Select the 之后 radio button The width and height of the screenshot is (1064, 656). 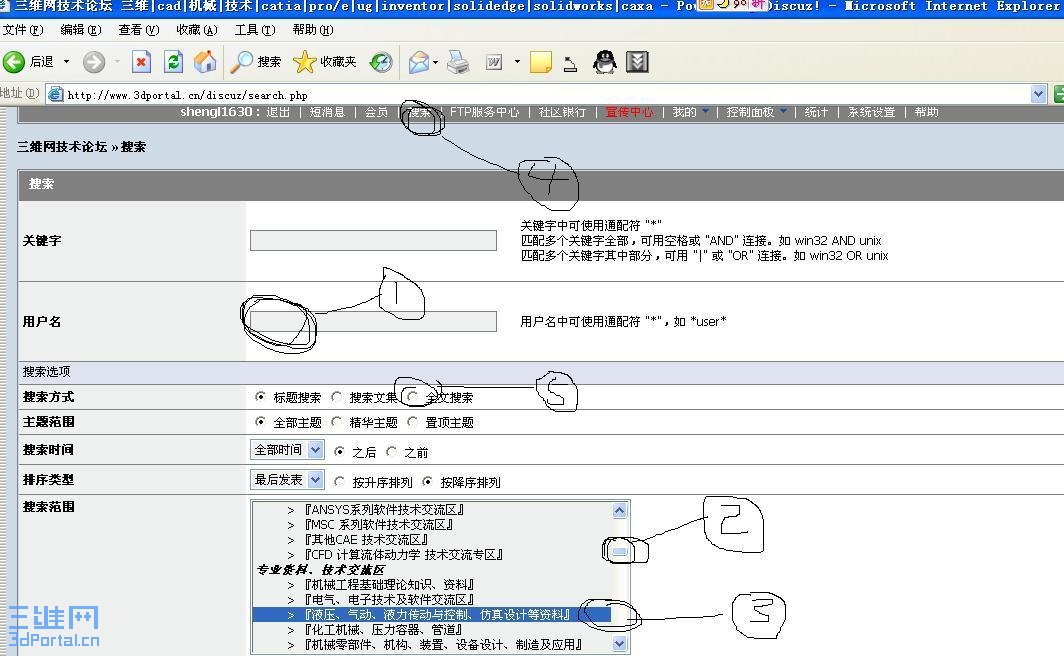point(339,451)
